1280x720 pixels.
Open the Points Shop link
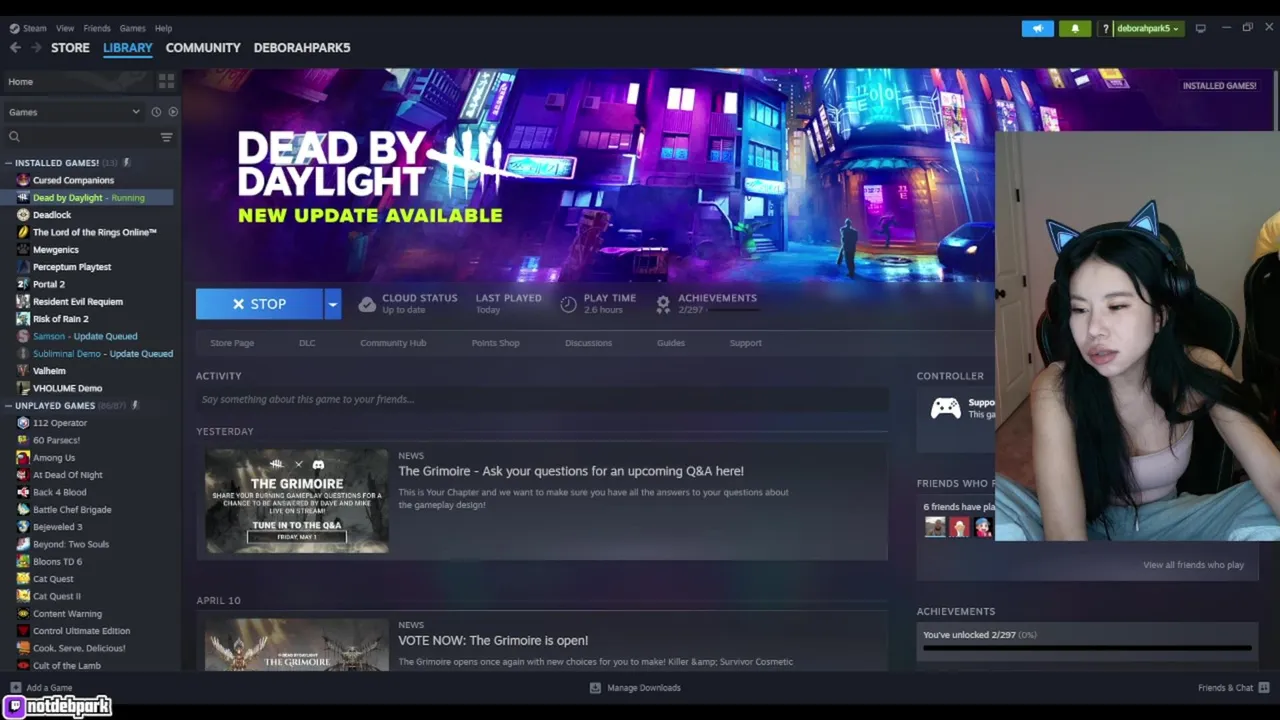[x=495, y=343]
